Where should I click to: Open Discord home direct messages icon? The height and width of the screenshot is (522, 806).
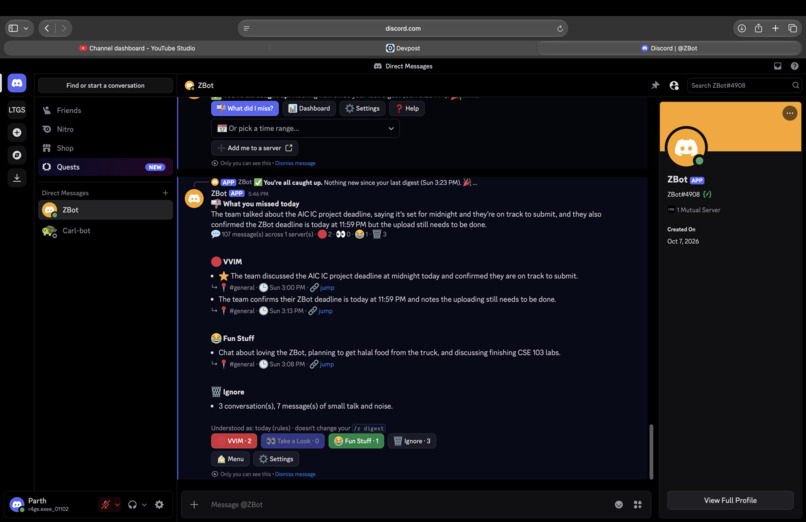(17, 83)
